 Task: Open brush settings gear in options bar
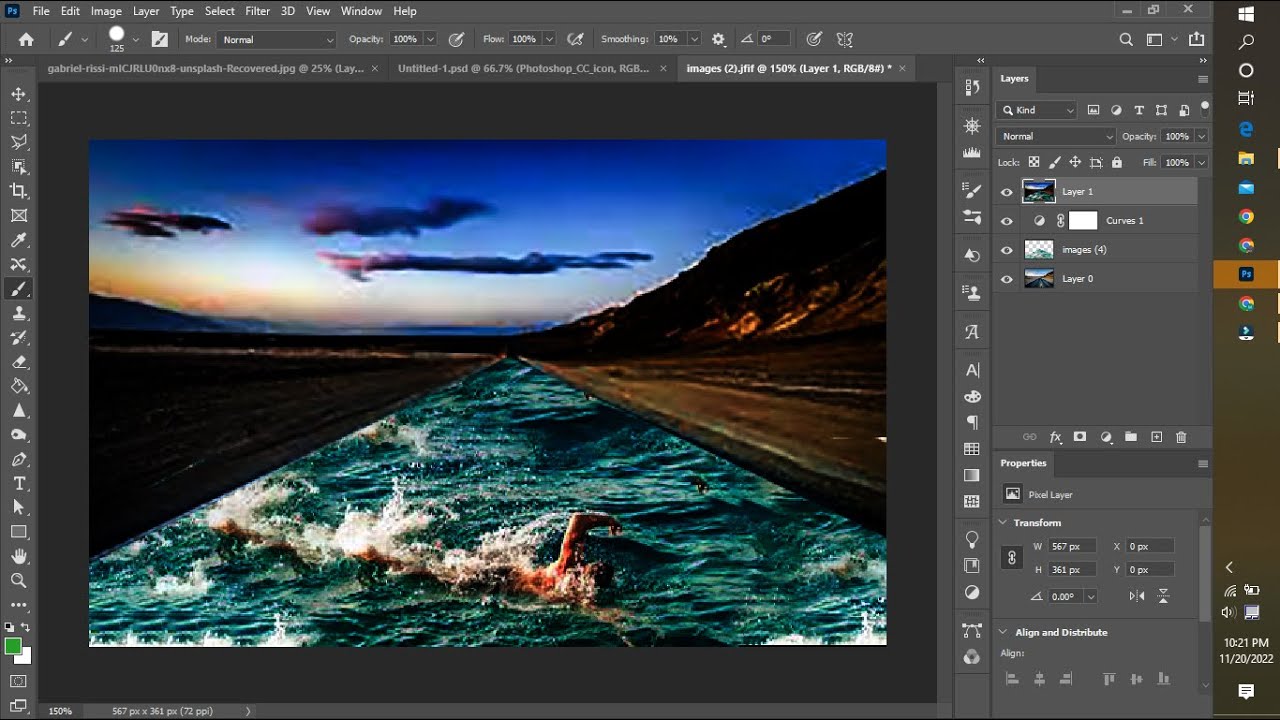(x=718, y=40)
